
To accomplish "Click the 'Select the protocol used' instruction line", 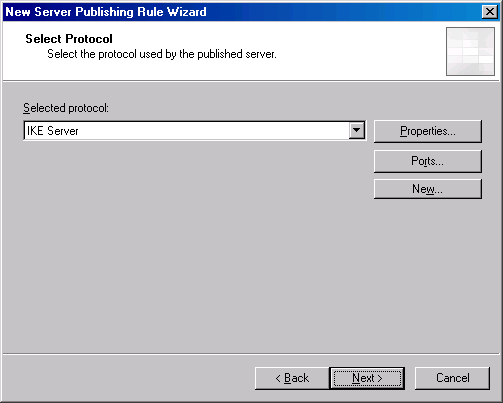I will point(162,54).
